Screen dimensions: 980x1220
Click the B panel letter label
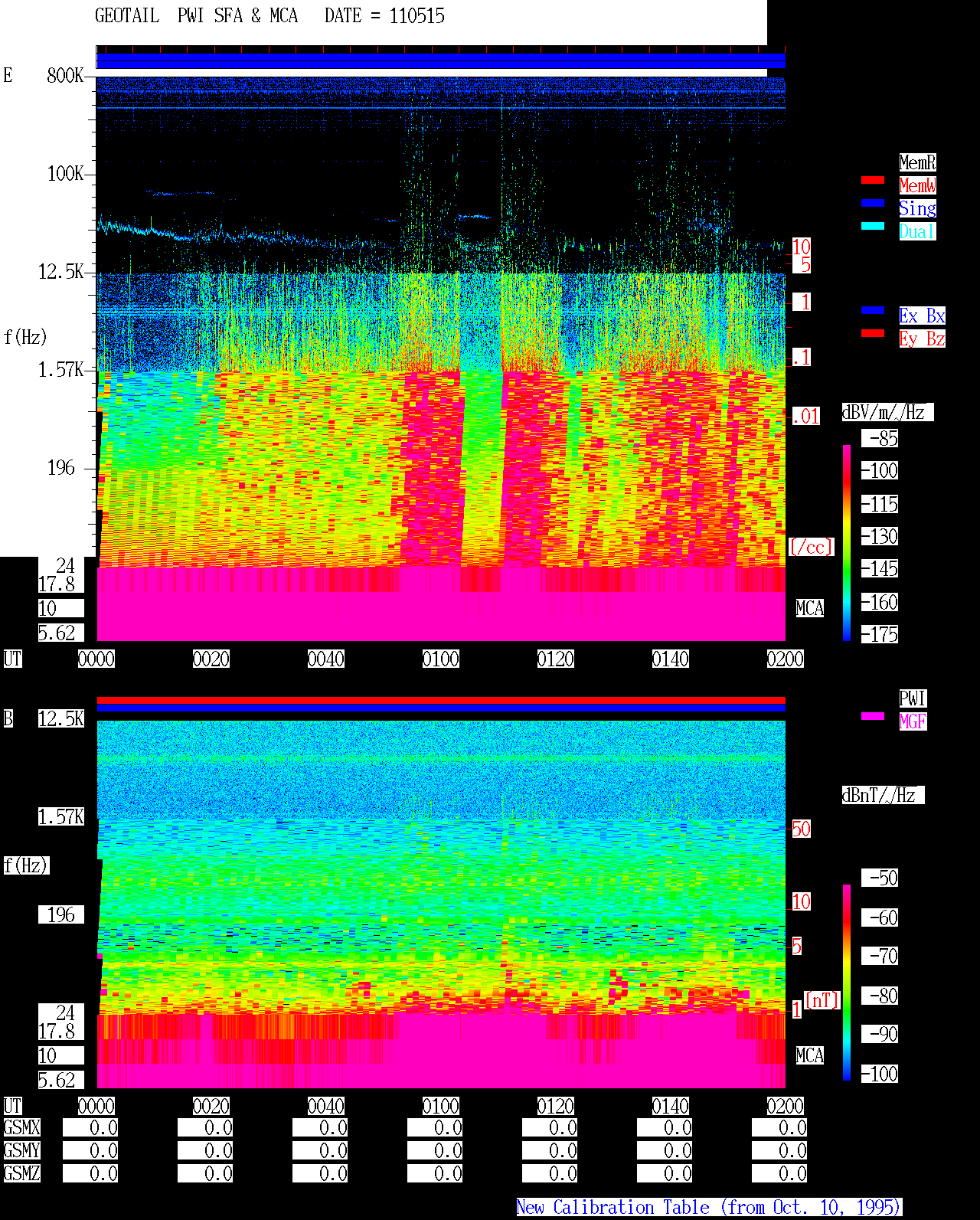[x=8, y=718]
